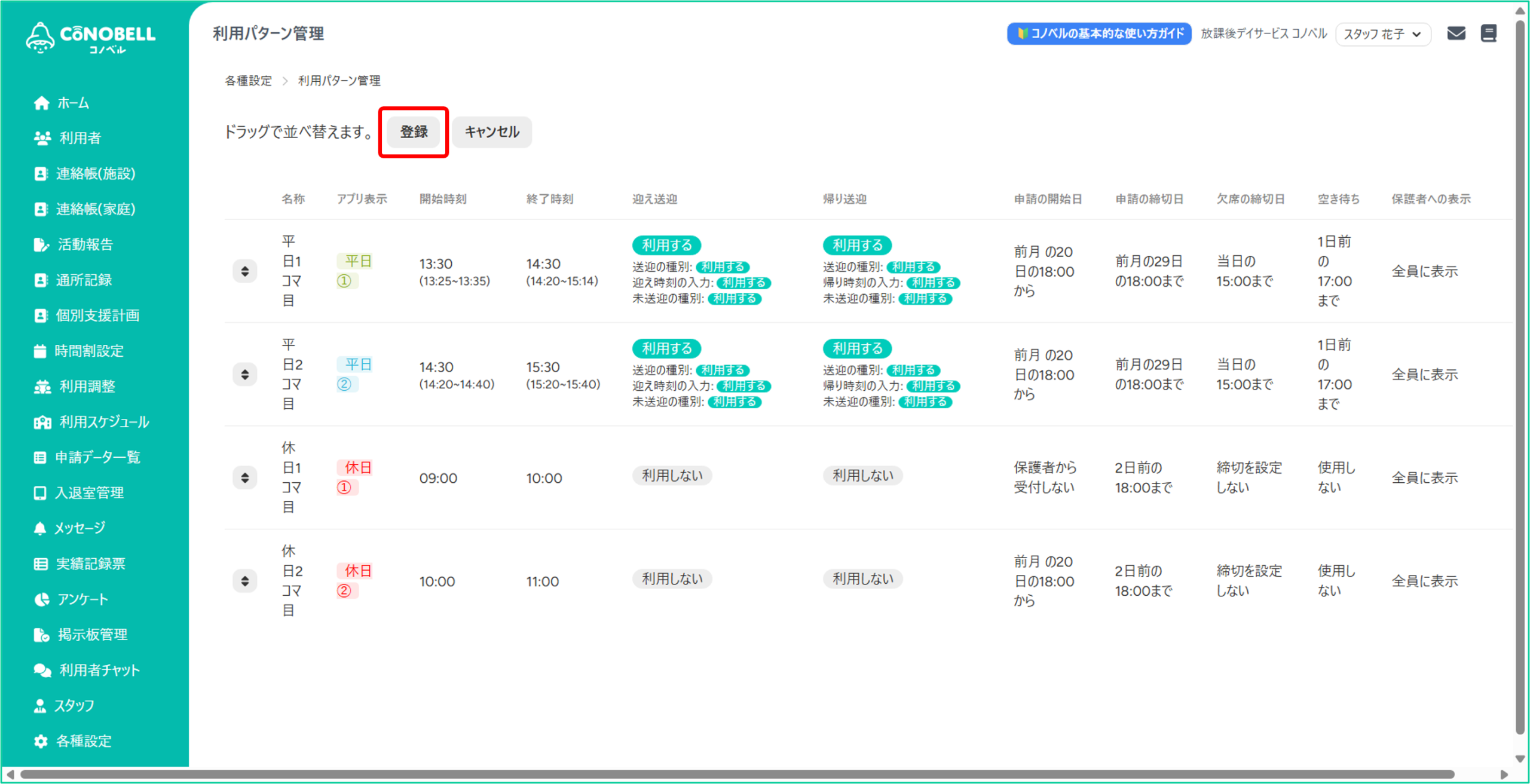
Task: Click drag handle for 平日2コマ目 row
Action: click(245, 375)
